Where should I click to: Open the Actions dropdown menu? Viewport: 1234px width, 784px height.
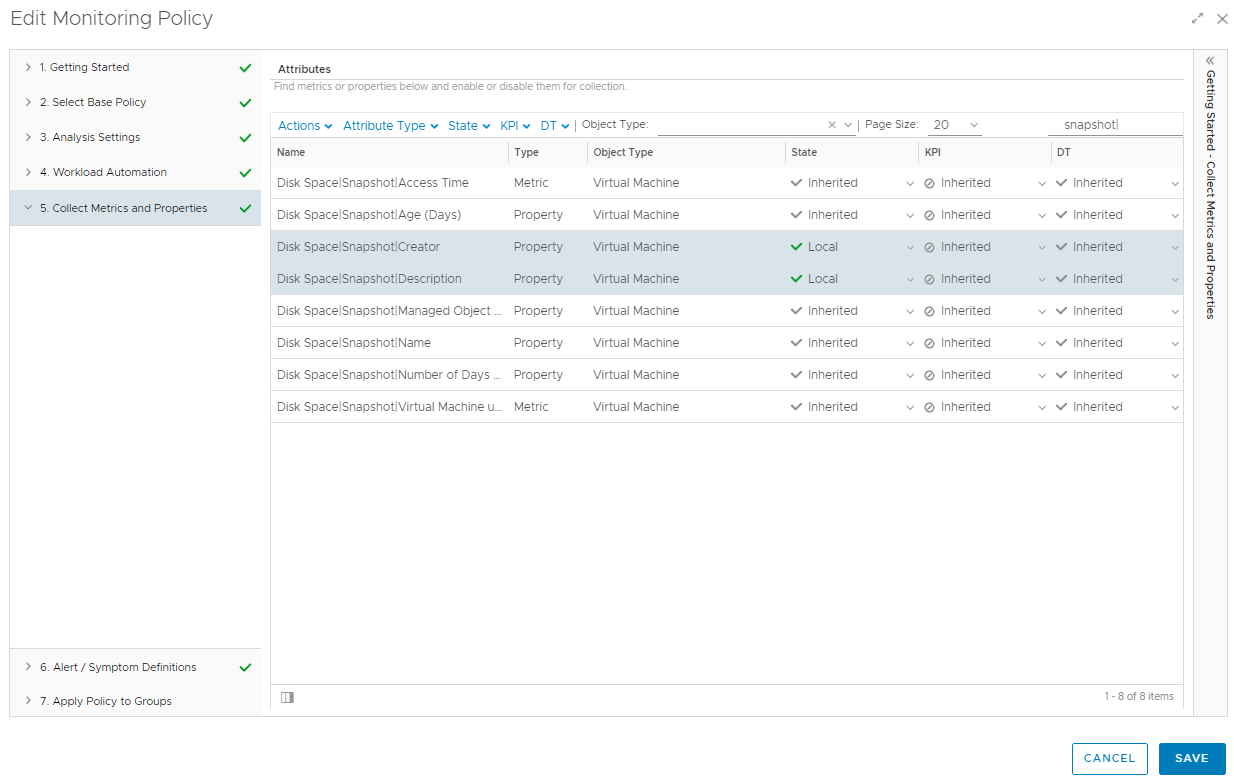[x=305, y=125]
